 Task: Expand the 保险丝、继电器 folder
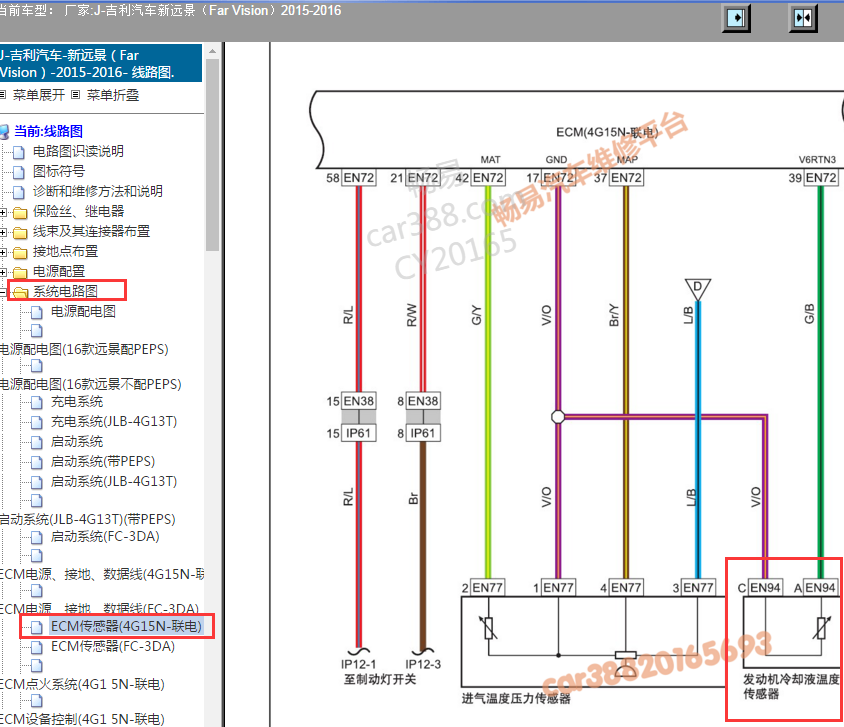pos(3,213)
